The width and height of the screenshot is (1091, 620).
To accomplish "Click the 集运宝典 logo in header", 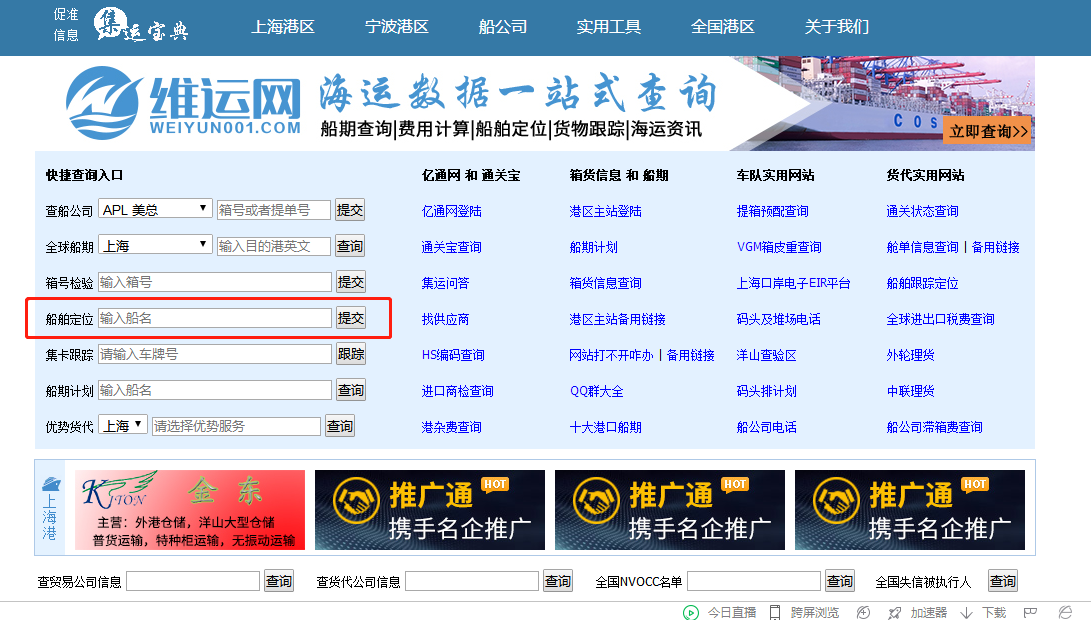I will [141, 25].
